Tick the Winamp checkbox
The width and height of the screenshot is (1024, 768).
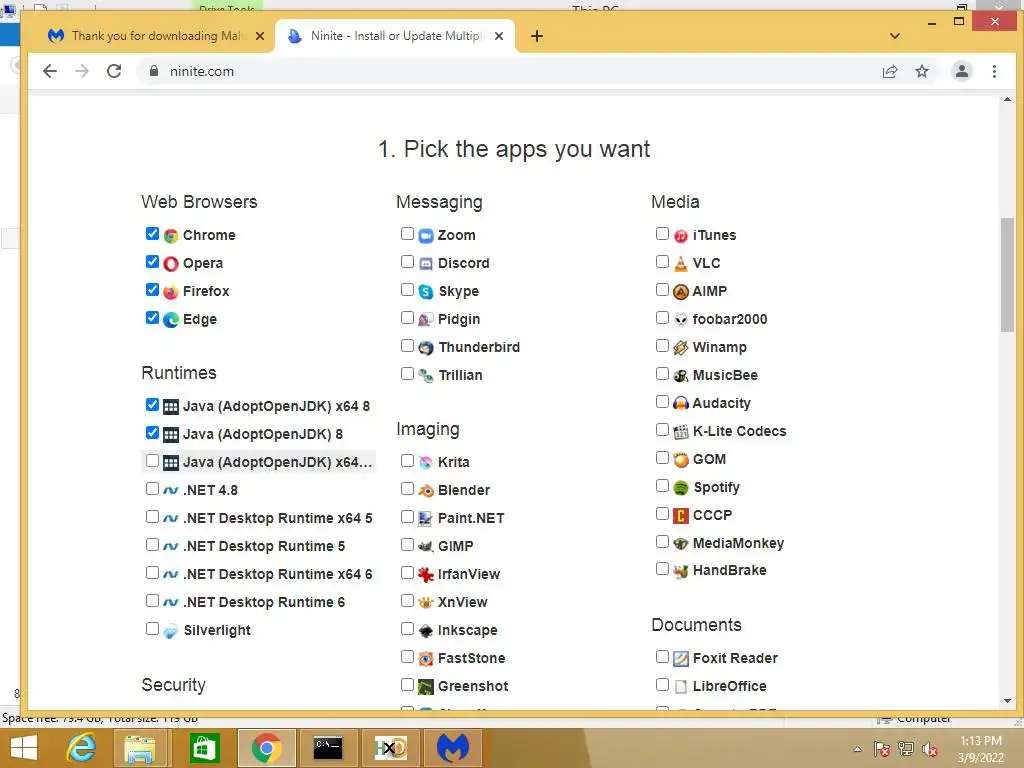click(662, 346)
